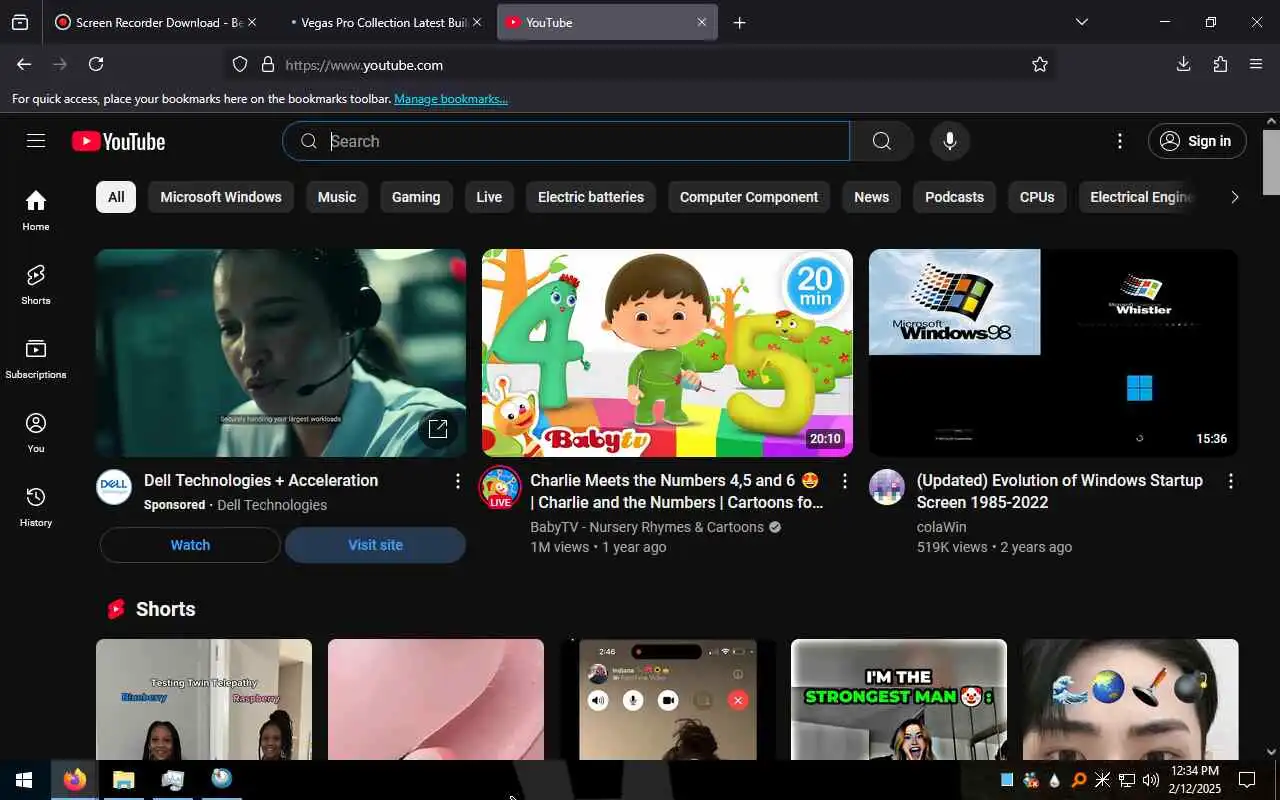1280x800 pixels.
Task: Expand the list all tabs dropdown
Action: click(x=1081, y=22)
